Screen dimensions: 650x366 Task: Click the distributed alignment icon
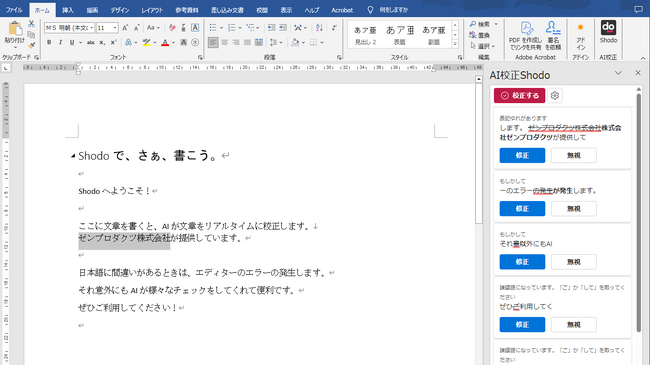tap(259, 42)
